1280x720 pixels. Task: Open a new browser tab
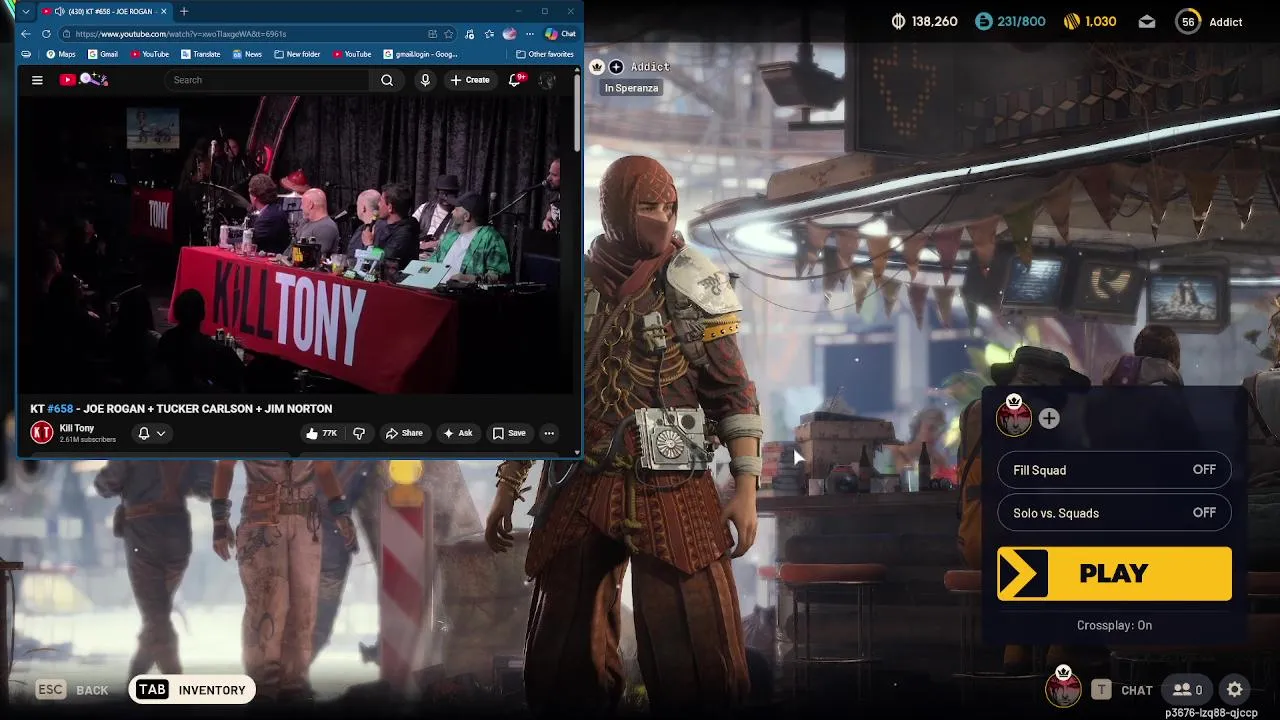pyautogui.click(x=184, y=12)
